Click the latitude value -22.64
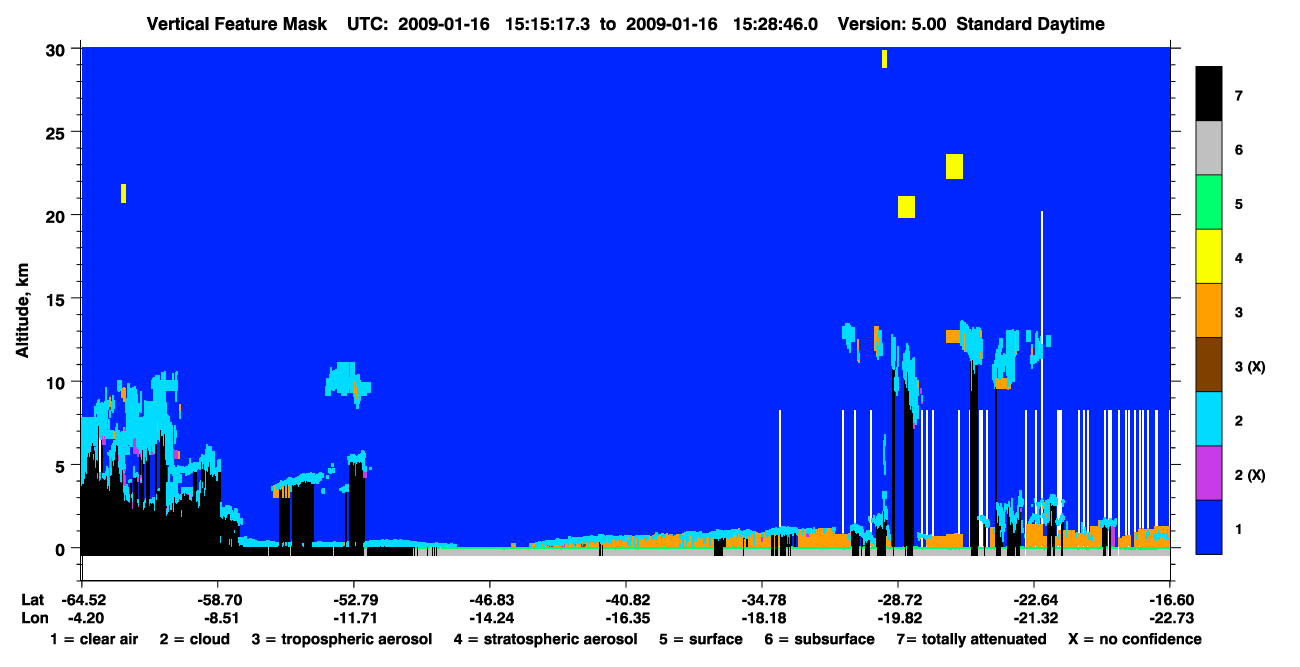The height and width of the screenshot is (667, 1300). 1034,600
